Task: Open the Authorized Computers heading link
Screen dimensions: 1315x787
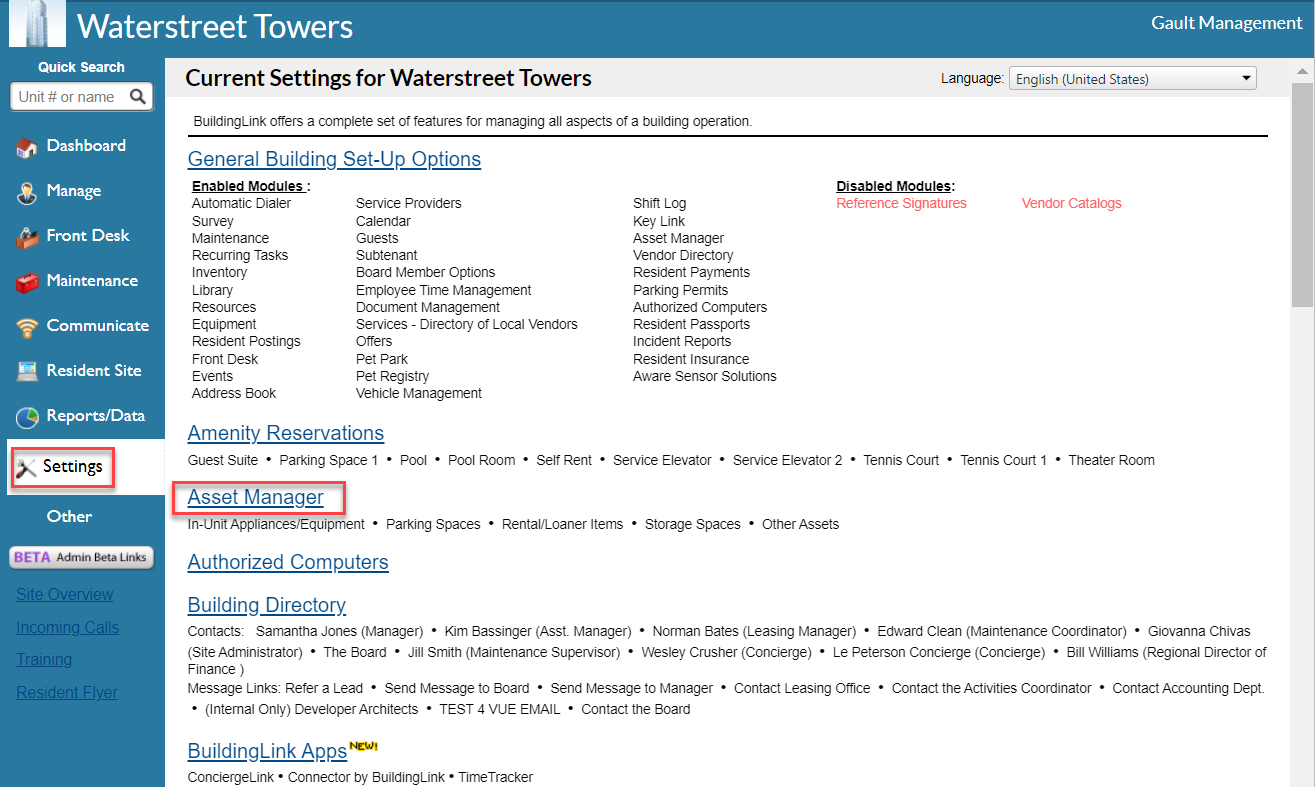Action: (288, 562)
